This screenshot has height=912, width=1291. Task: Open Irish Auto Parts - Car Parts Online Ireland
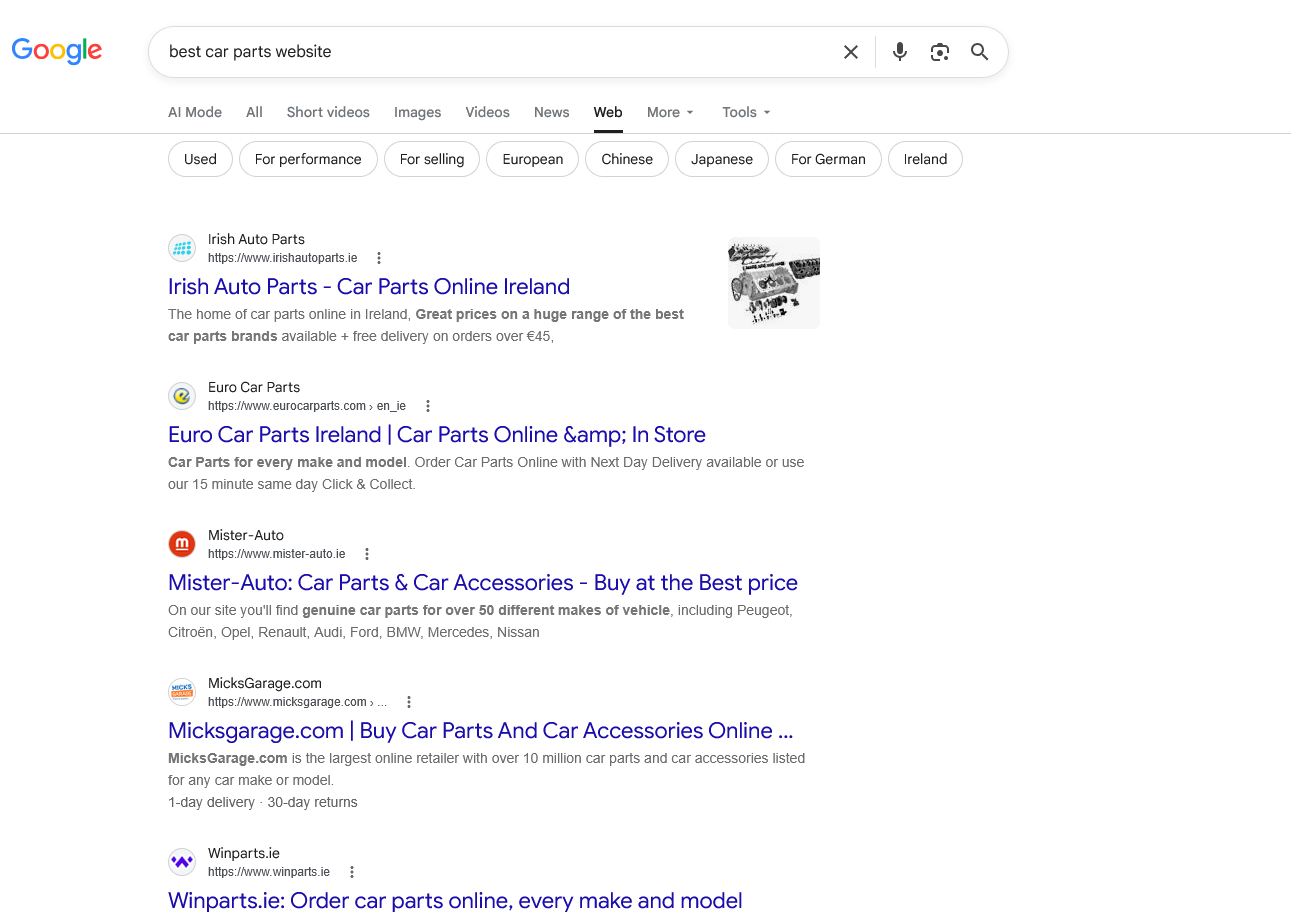[369, 286]
